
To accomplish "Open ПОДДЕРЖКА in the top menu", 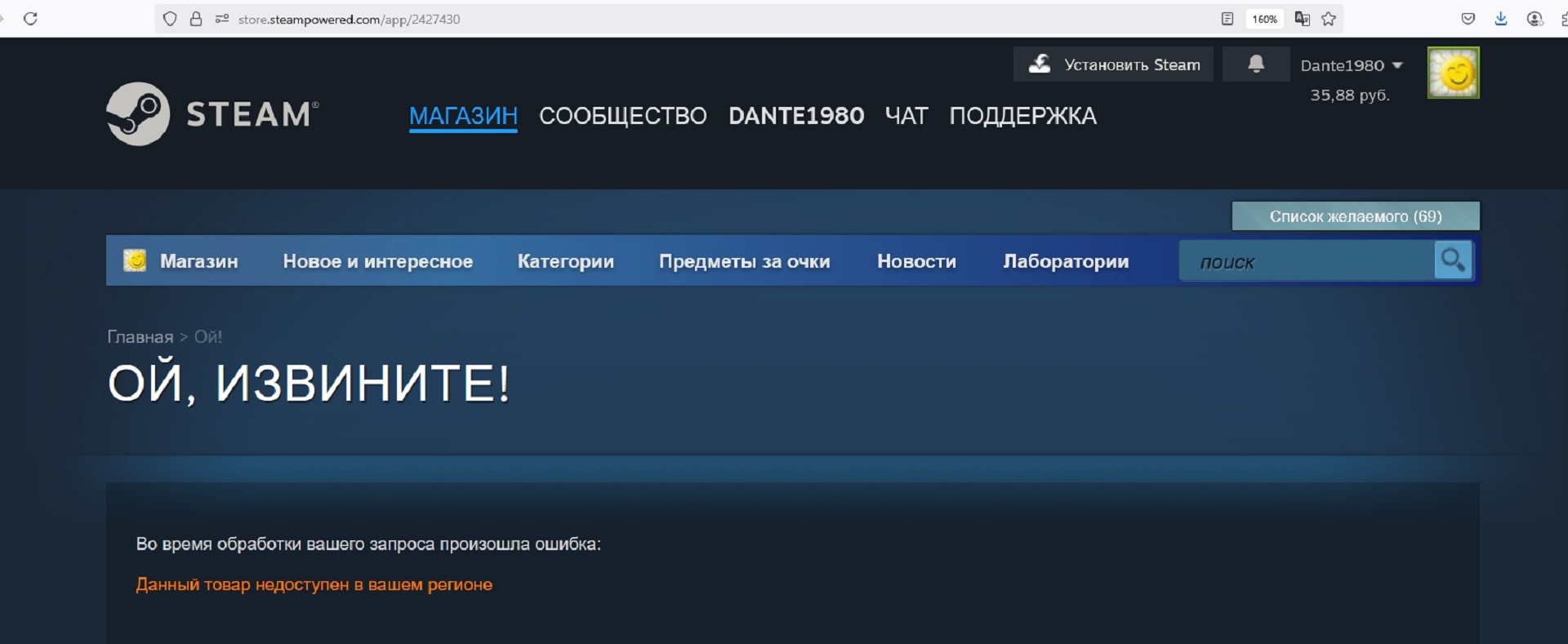I will [1022, 116].
